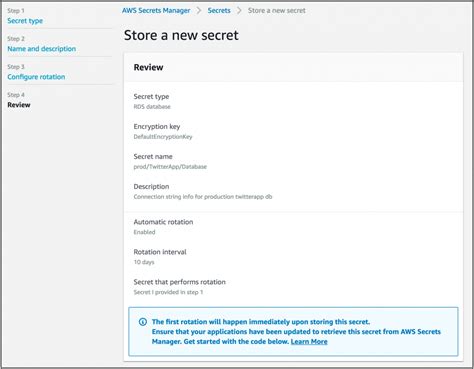Follow the Learn More link
The height and width of the screenshot is (369, 474).
(309, 342)
